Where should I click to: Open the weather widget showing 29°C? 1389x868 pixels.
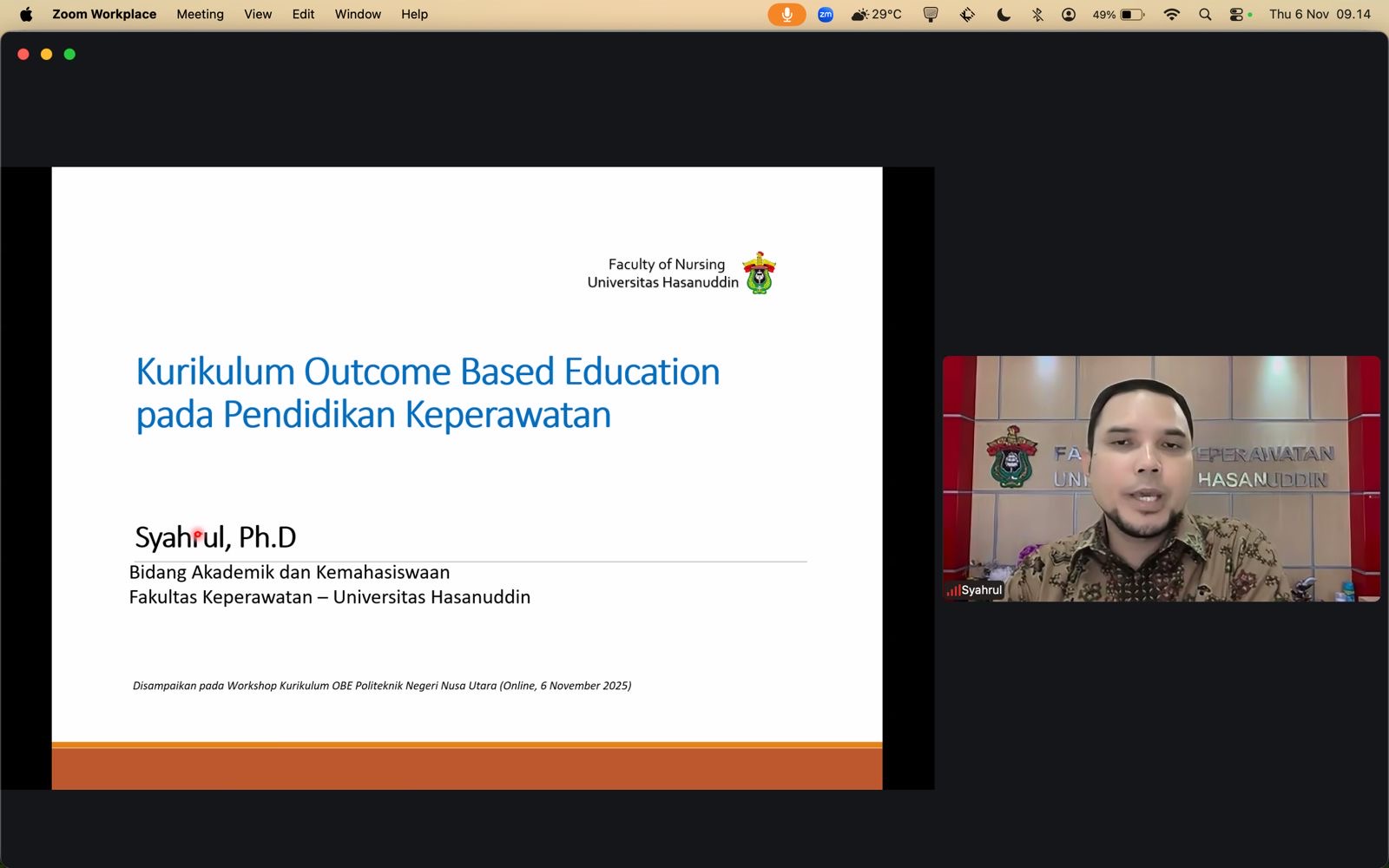[x=876, y=15]
